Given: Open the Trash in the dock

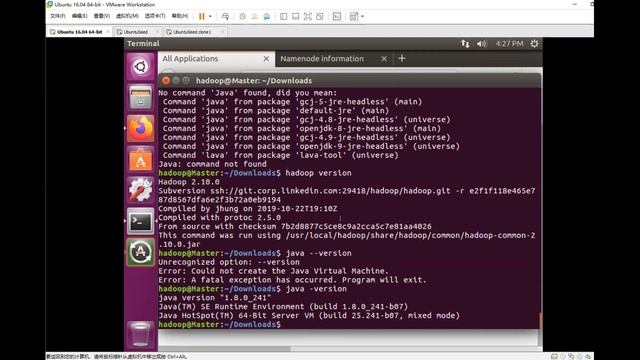Looking at the screenshot, I should pyautogui.click(x=140, y=334).
